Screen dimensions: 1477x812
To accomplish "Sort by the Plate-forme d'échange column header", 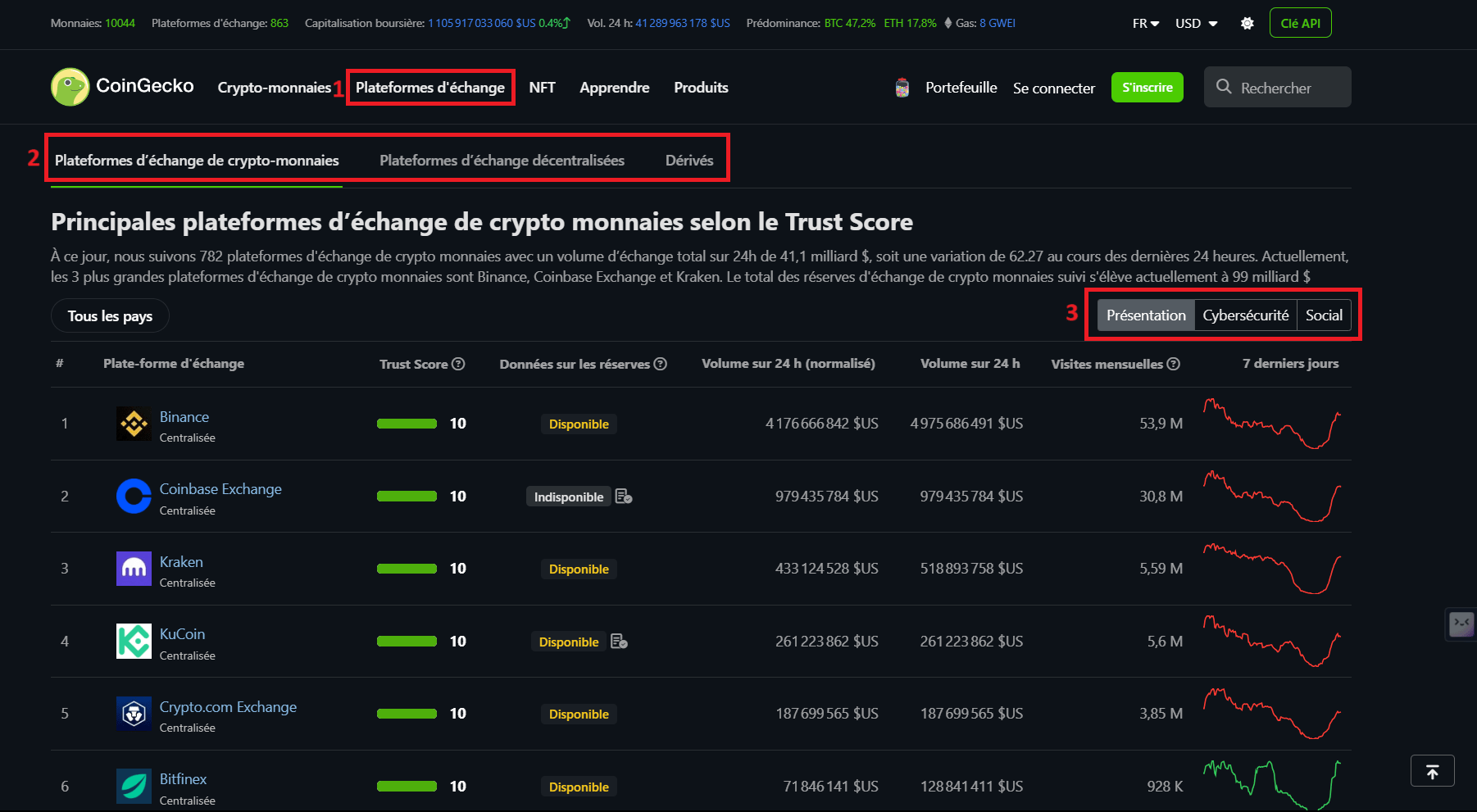I will coord(174,364).
